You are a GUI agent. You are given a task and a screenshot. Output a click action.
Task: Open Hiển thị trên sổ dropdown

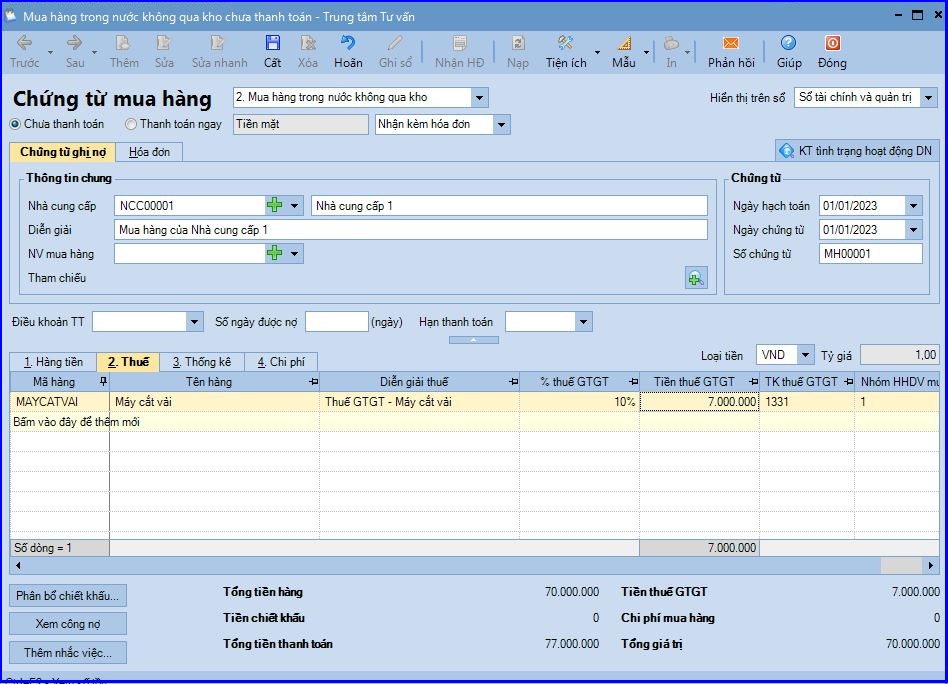point(929,97)
